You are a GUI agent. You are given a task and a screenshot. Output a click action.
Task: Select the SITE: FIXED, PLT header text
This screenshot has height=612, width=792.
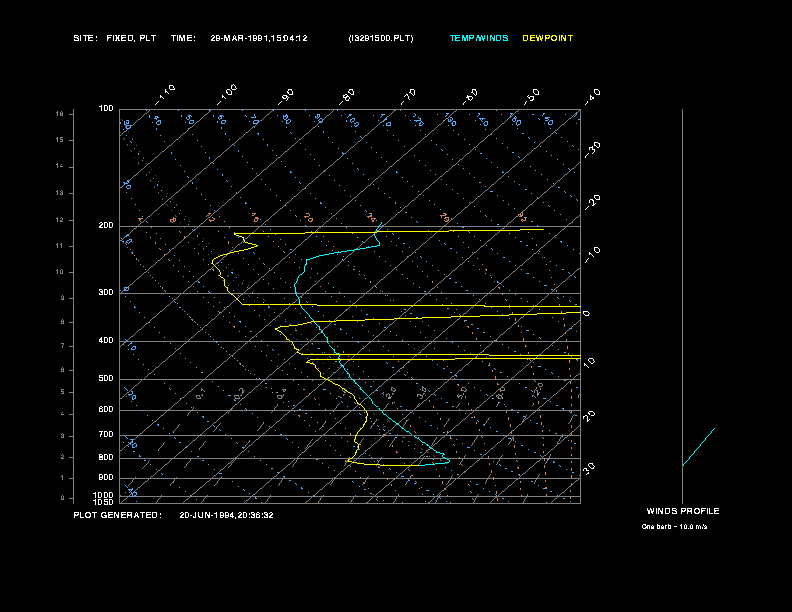click(115, 38)
